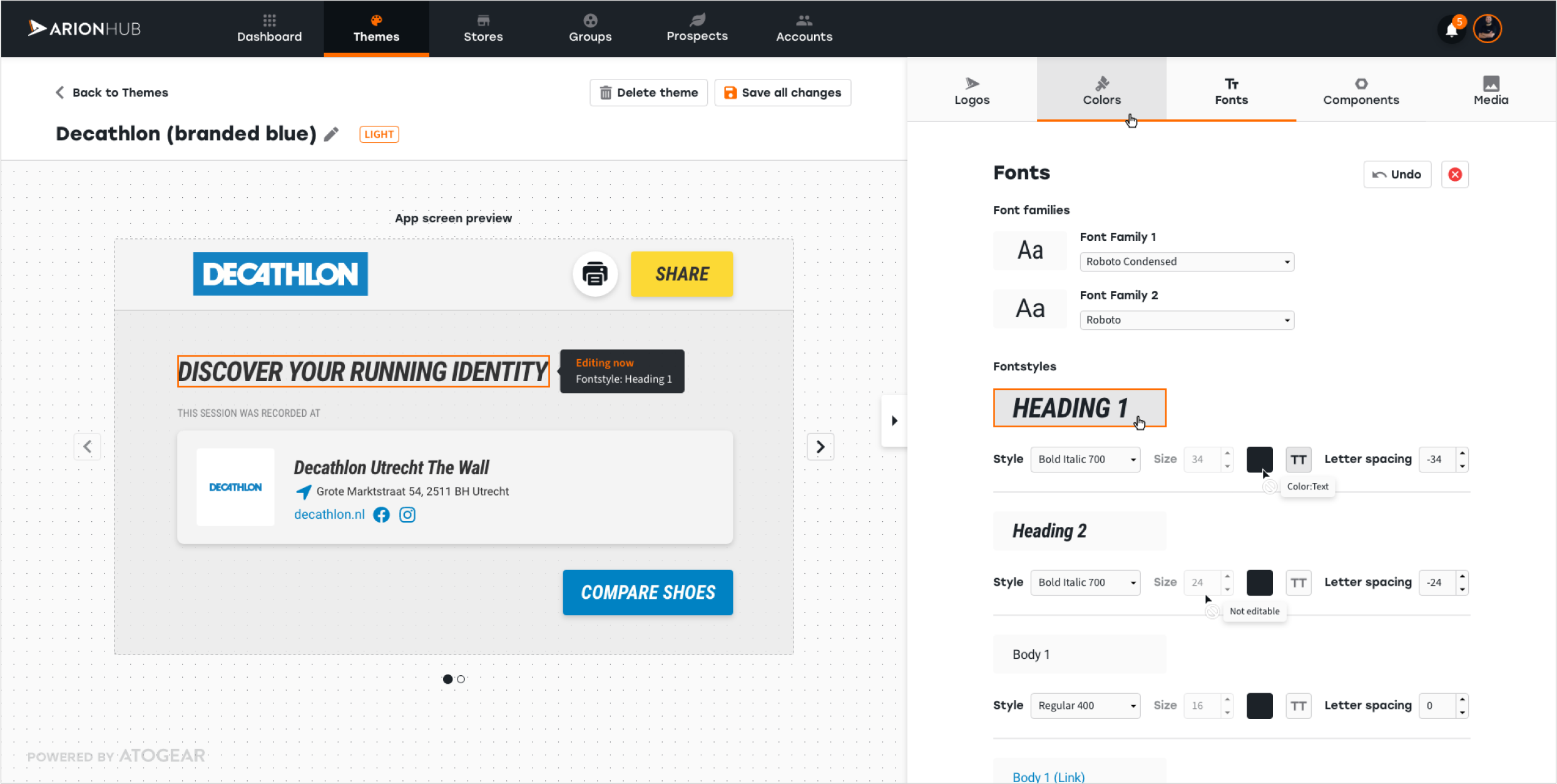The image size is (1557, 784).
Task: Save all changes
Action: pos(782,93)
